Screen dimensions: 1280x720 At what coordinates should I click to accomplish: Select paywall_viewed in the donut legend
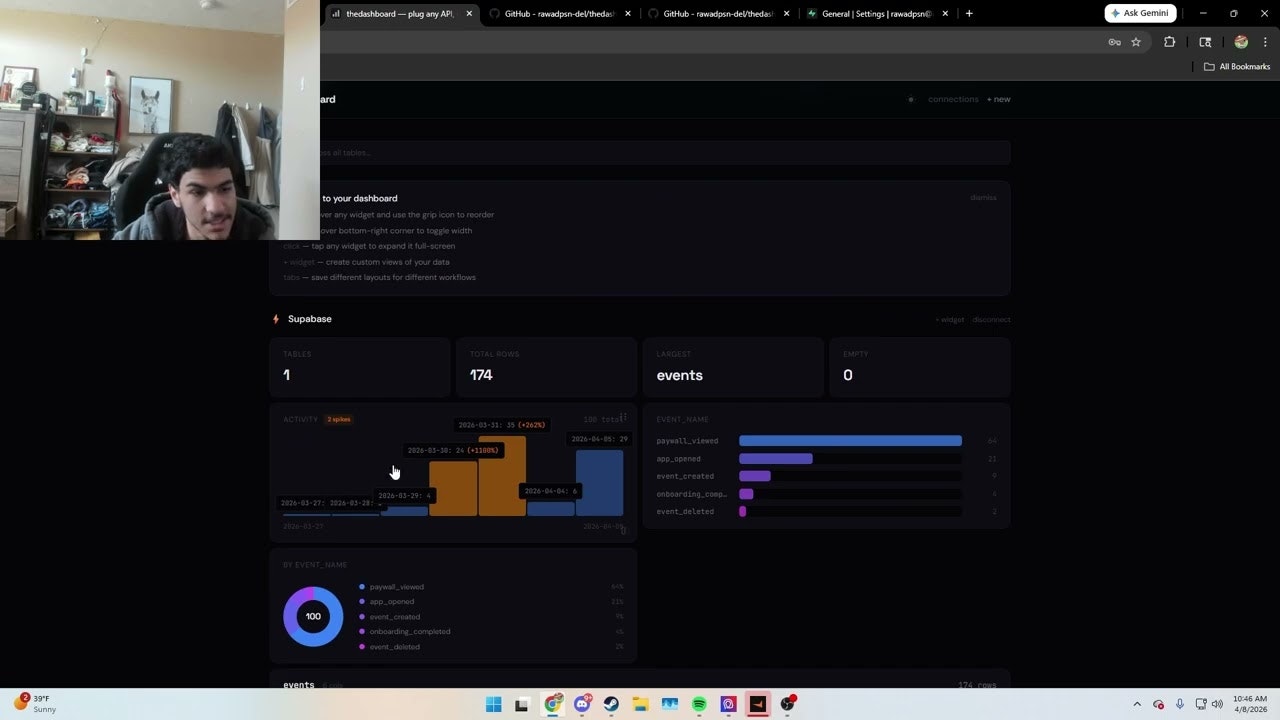(x=396, y=587)
